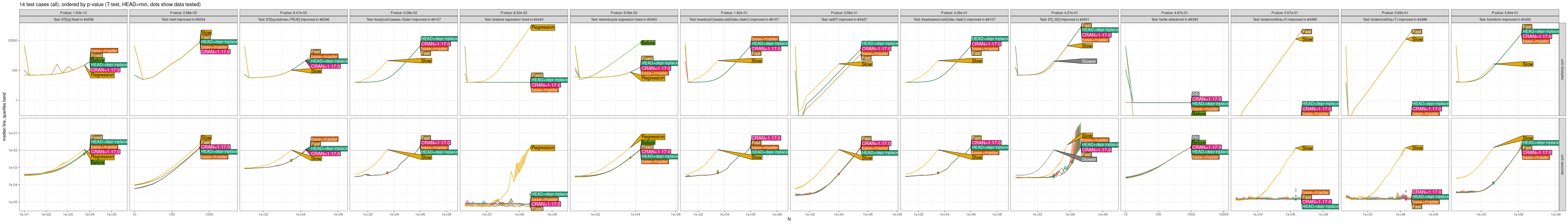The width and height of the screenshot is (1568, 224).
Task: Click the 'Test: setDT improved in #5427' header
Action: click(844, 20)
